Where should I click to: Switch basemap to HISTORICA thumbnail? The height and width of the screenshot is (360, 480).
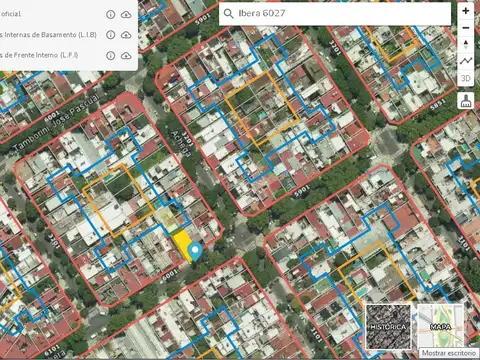tap(388, 327)
